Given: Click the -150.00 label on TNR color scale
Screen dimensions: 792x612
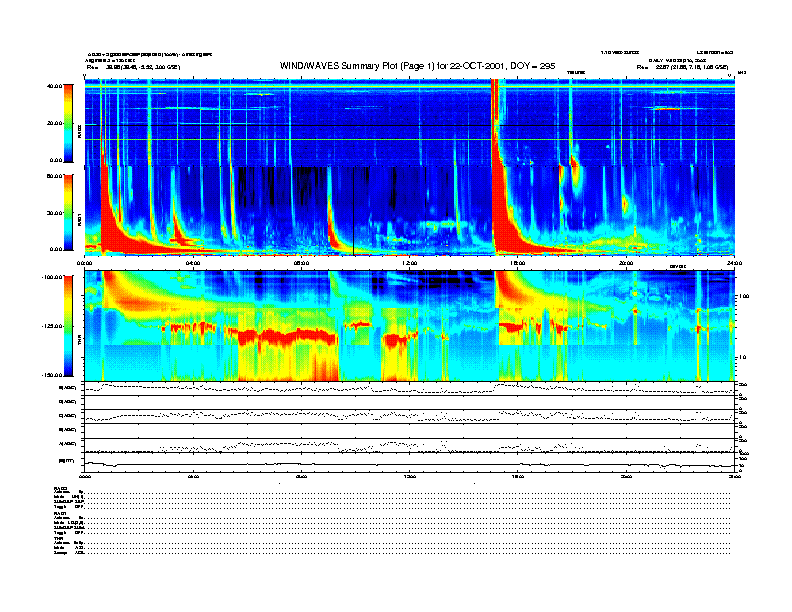Looking at the screenshot, I should click(x=52, y=375).
